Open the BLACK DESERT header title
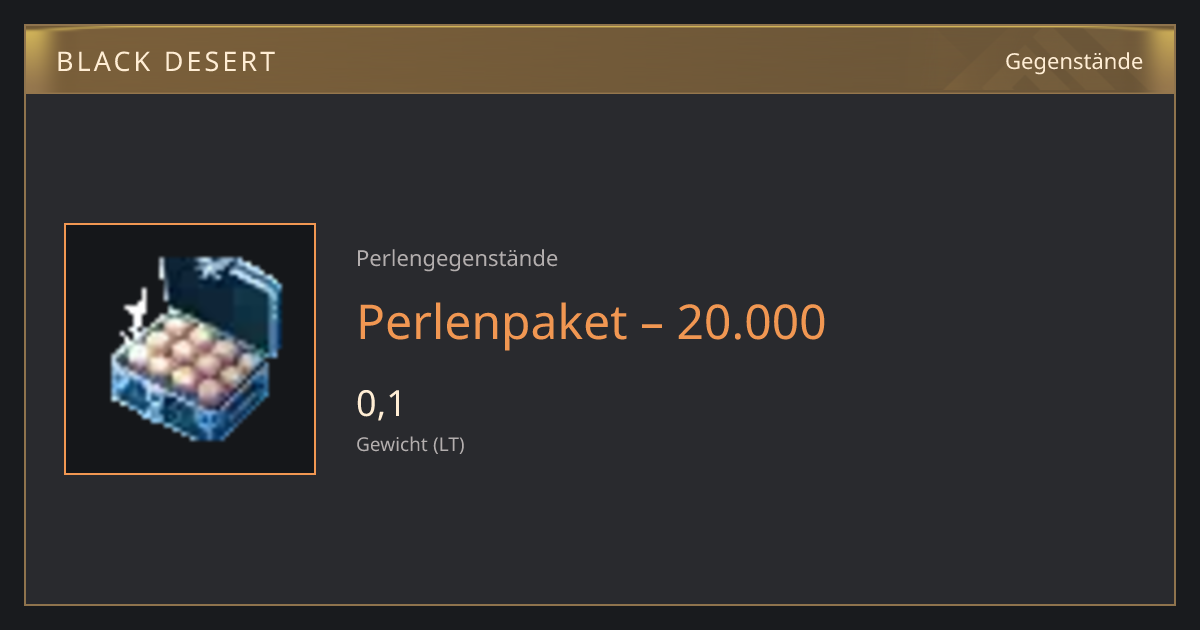 (x=166, y=62)
